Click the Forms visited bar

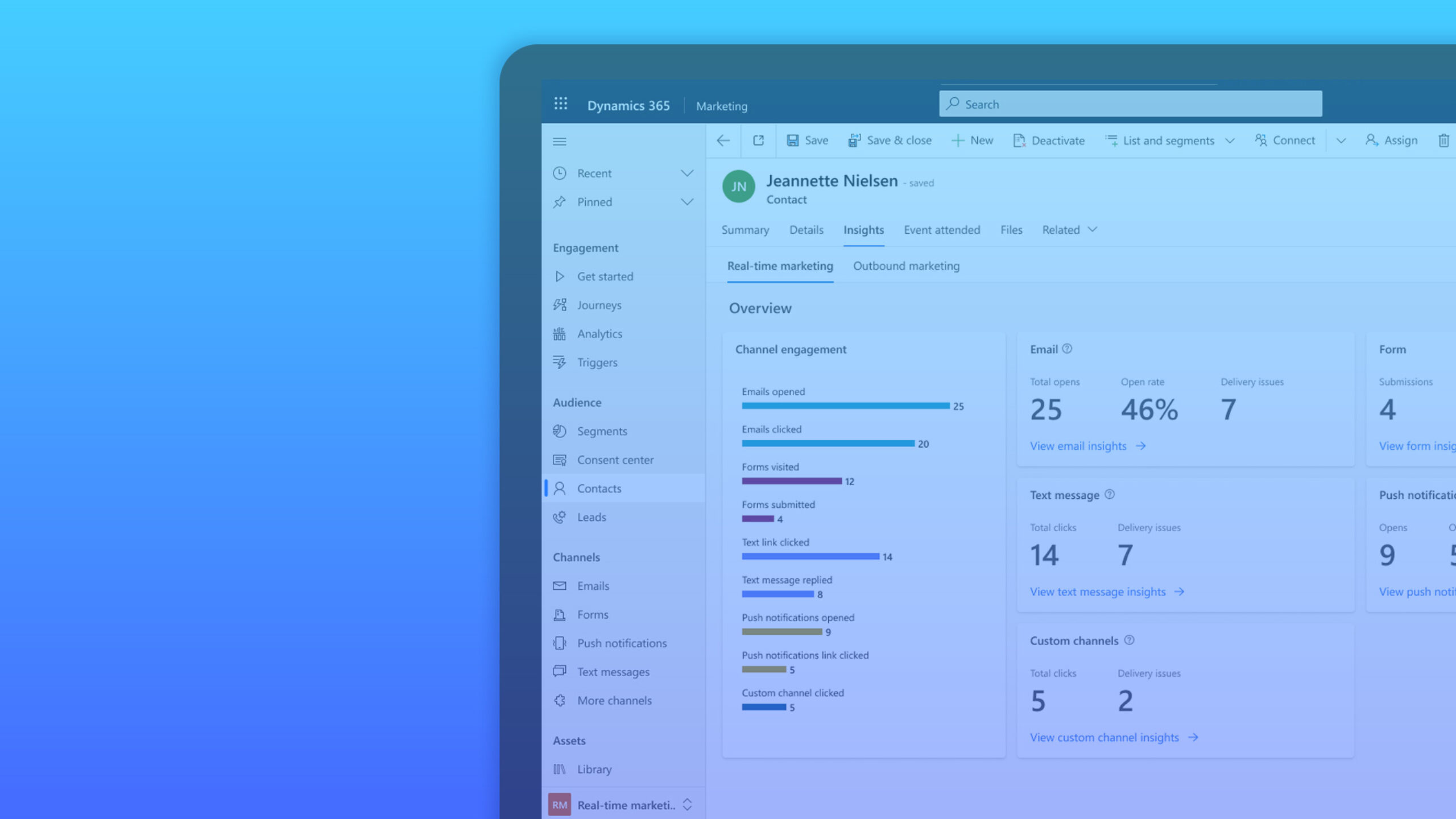(x=791, y=481)
